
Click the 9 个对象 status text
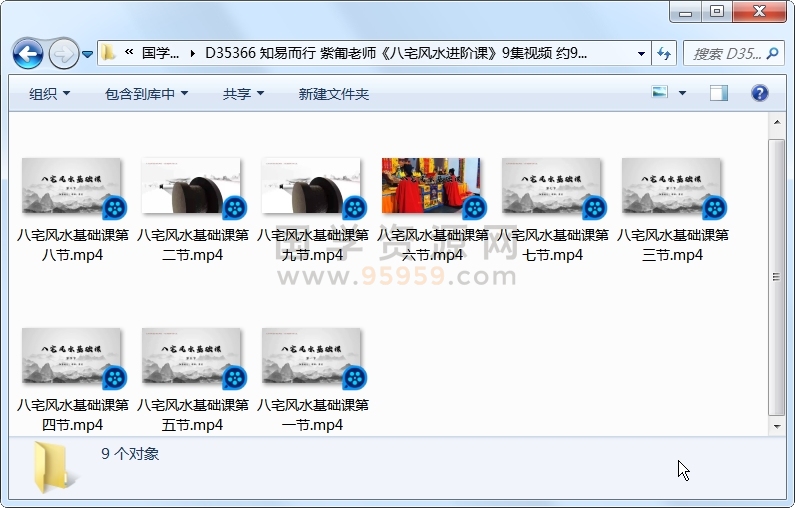(x=130, y=454)
